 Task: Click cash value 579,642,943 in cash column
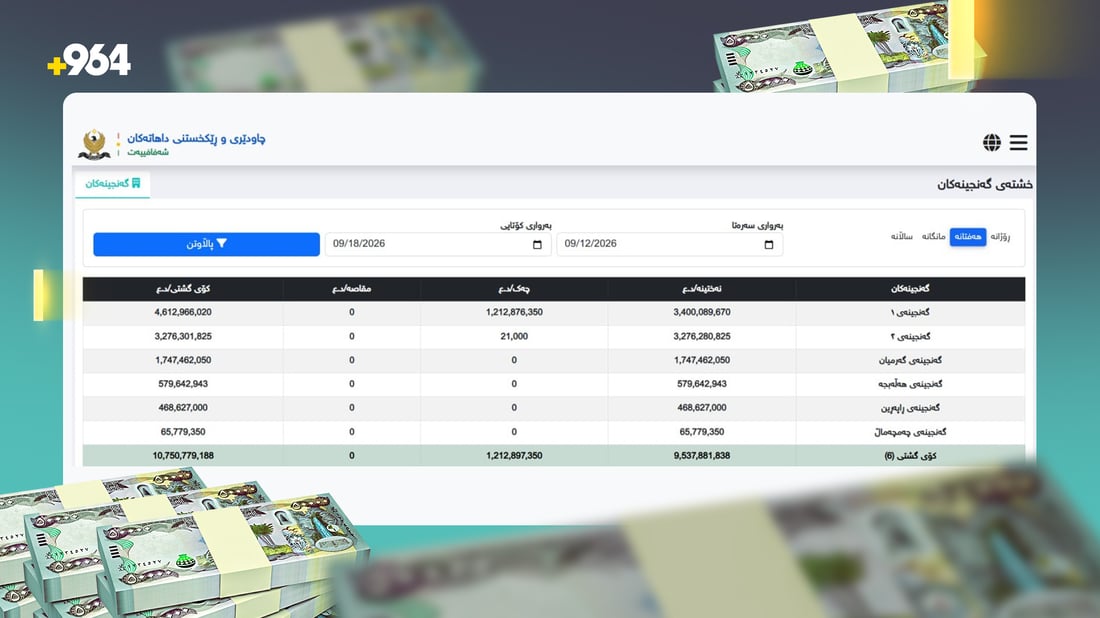point(702,384)
